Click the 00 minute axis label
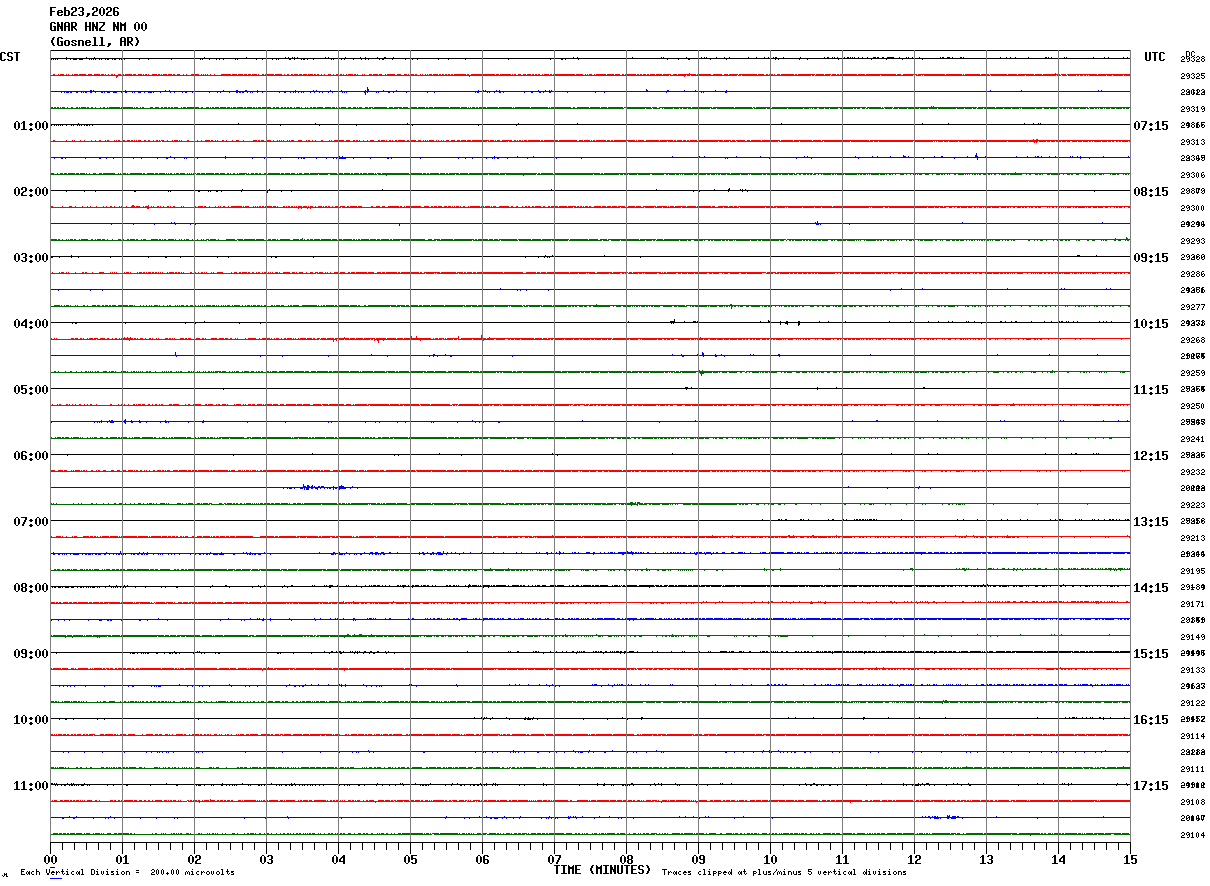 click(51, 859)
